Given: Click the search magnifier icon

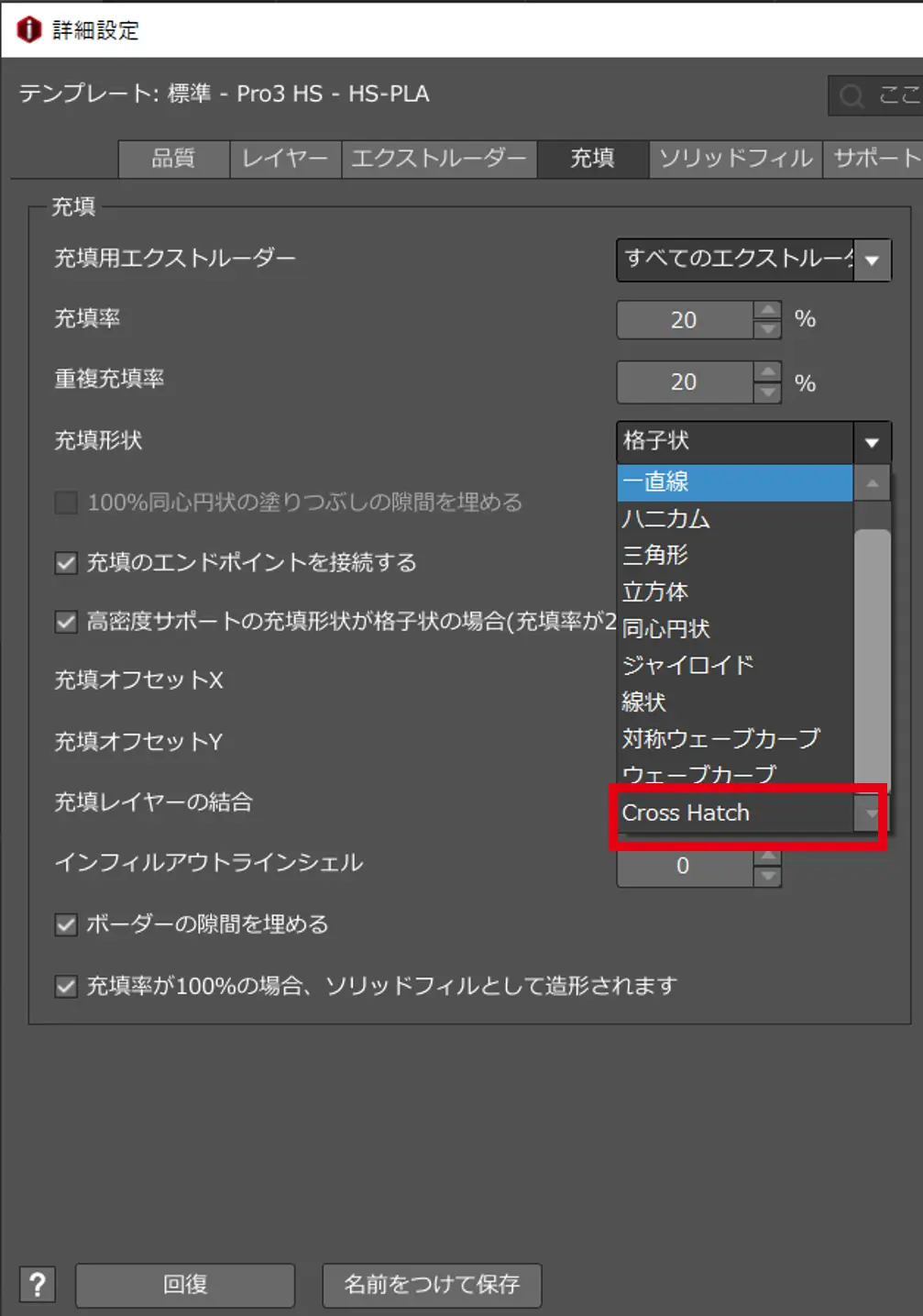Looking at the screenshot, I should 852,95.
